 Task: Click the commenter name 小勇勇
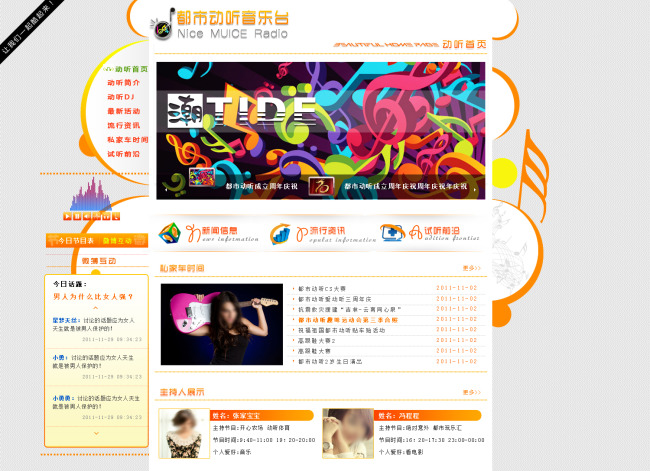[63, 398]
